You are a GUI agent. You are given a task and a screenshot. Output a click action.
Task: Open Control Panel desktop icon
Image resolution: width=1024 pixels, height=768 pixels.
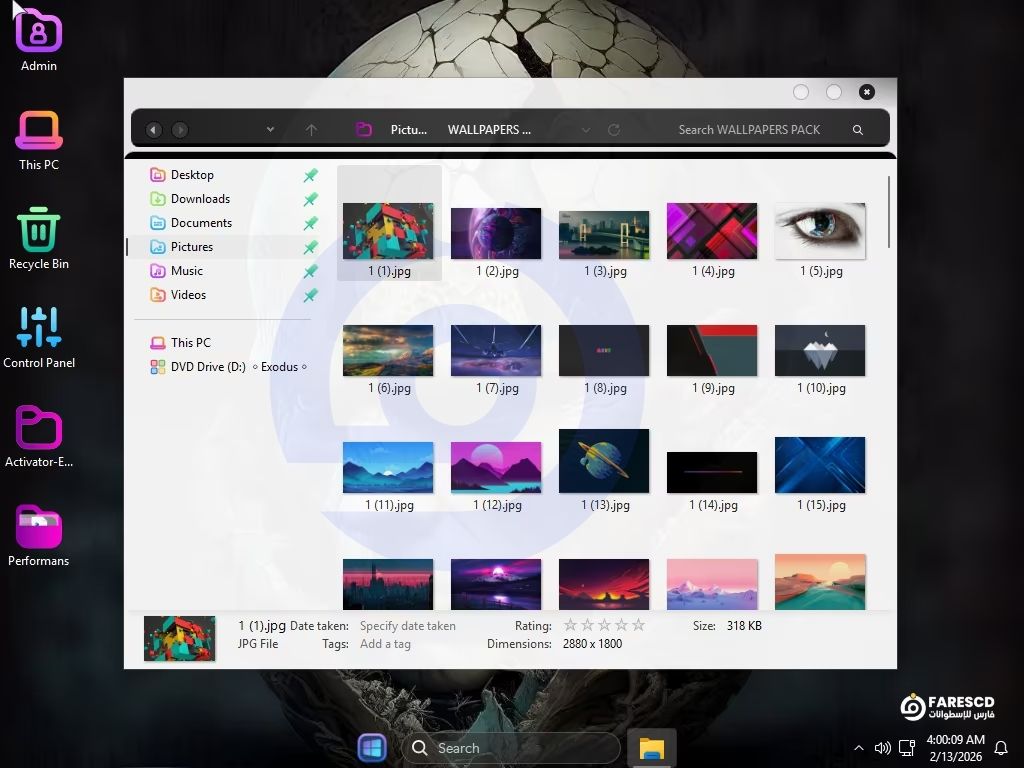38,328
